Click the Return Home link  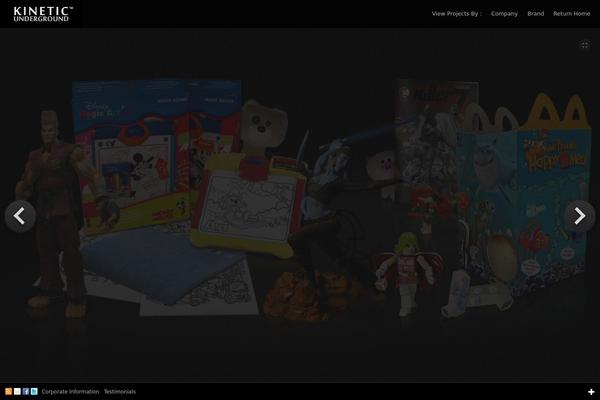[571, 13]
